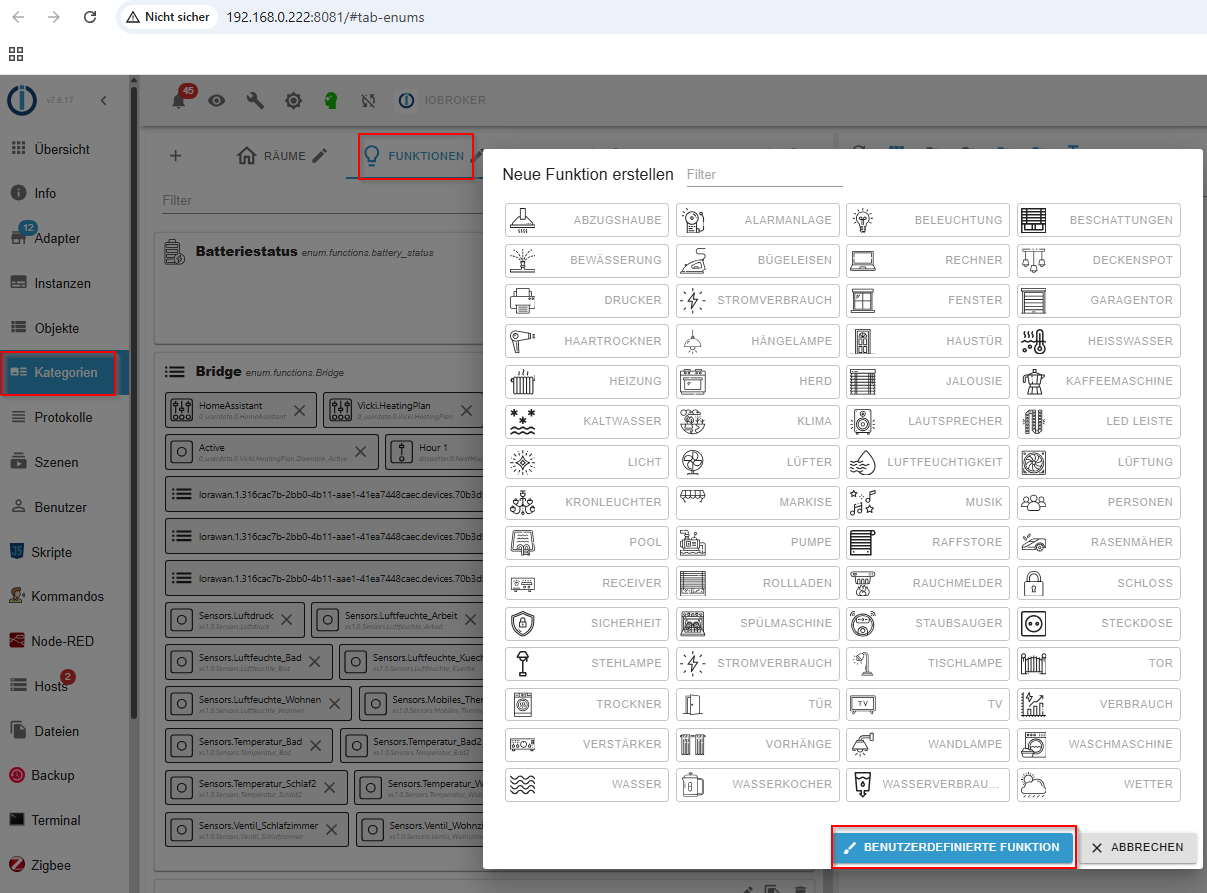The width and height of the screenshot is (1207, 893).
Task: Open the wrench settings icon in toolbar
Action: coord(255,100)
